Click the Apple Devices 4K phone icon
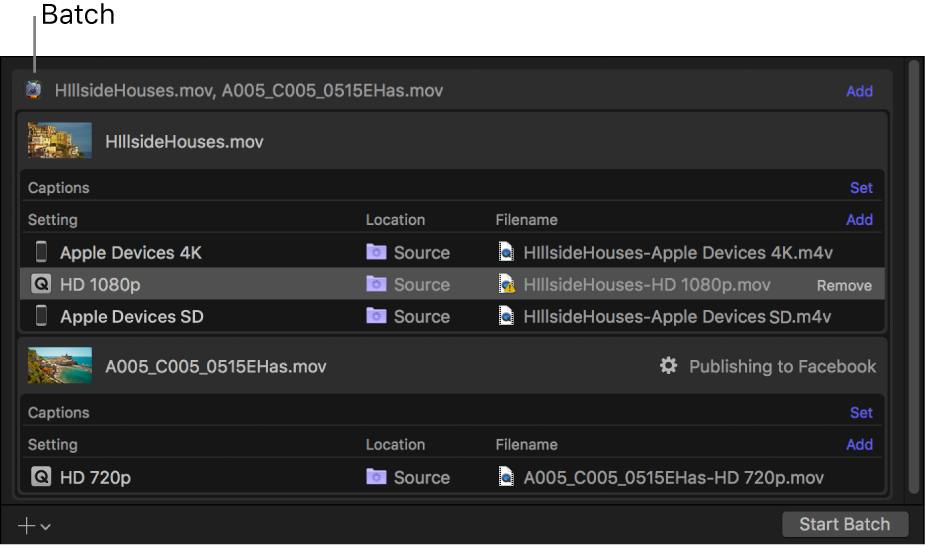The image size is (926, 545). tap(41, 252)
